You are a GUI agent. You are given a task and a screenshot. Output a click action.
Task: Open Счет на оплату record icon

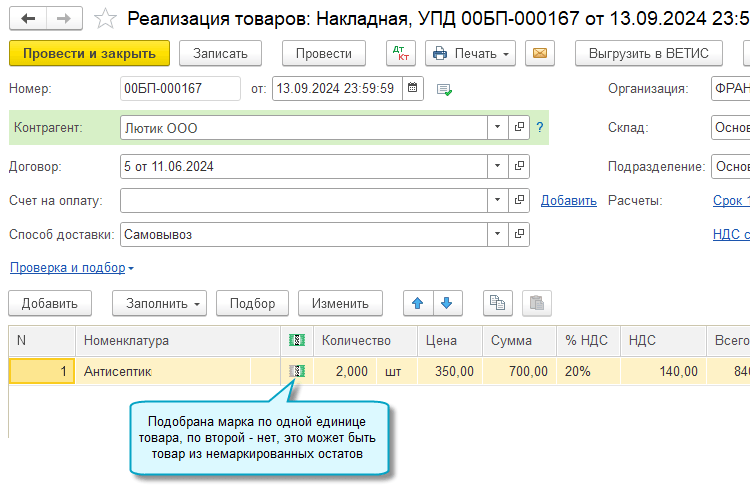pyautogui.click(x=519, y=200)
